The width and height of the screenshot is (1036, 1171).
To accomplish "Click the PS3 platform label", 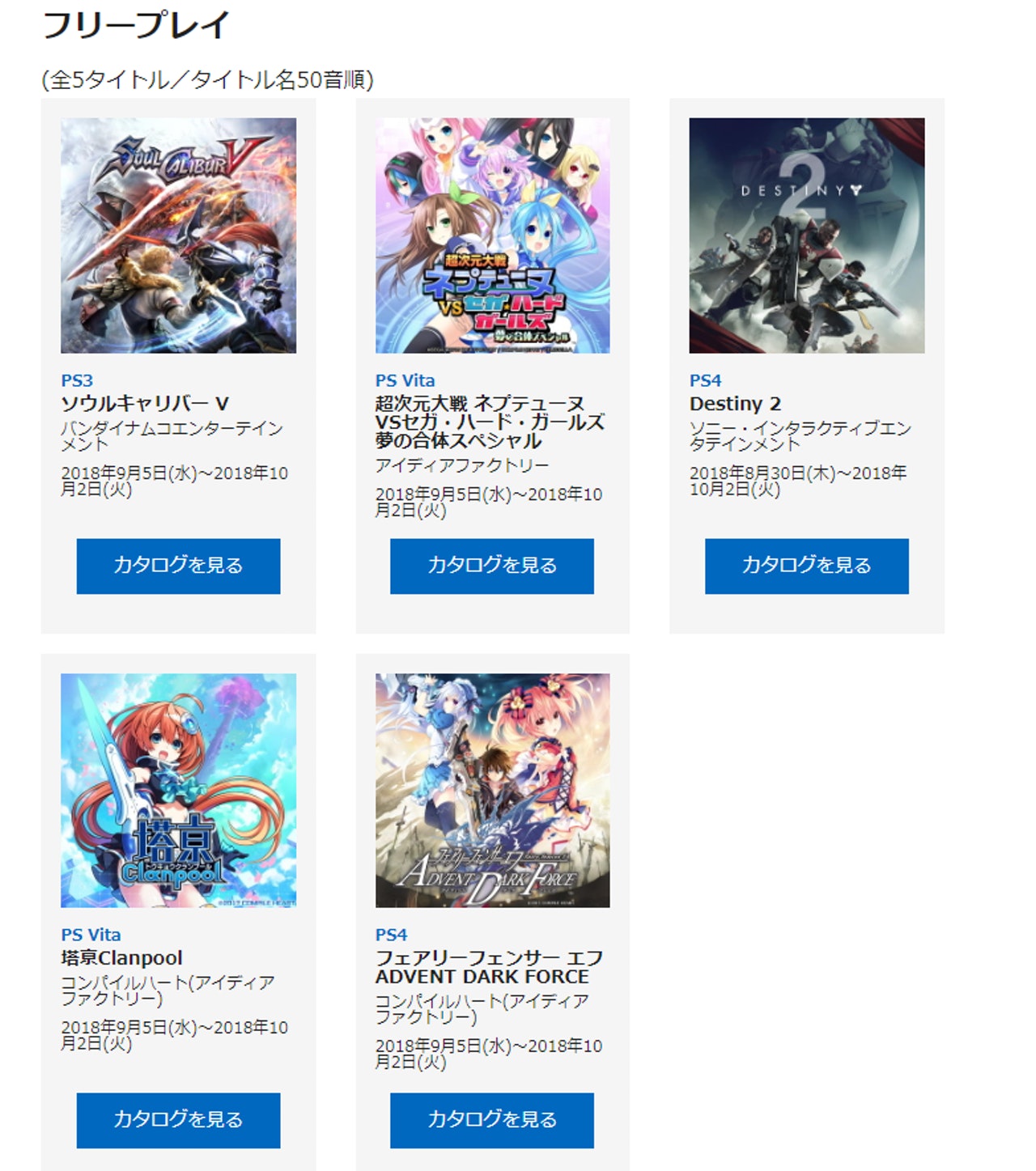I will point(77,380).
